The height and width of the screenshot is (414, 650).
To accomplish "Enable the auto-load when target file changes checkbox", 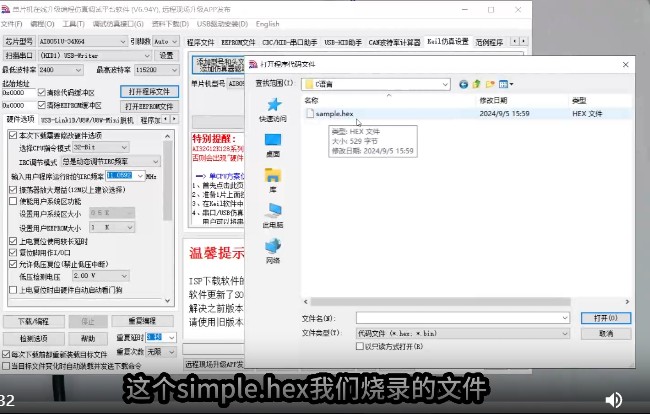I will click(6, 366).
